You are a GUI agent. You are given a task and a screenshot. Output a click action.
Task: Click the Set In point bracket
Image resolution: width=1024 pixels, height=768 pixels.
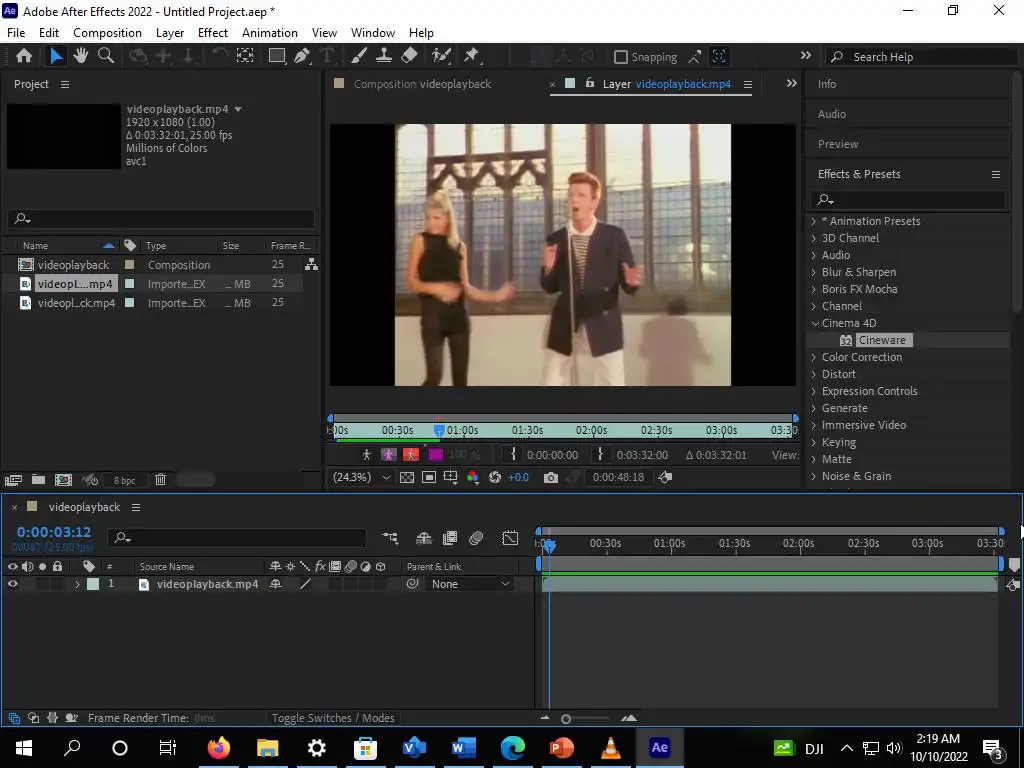513,455
